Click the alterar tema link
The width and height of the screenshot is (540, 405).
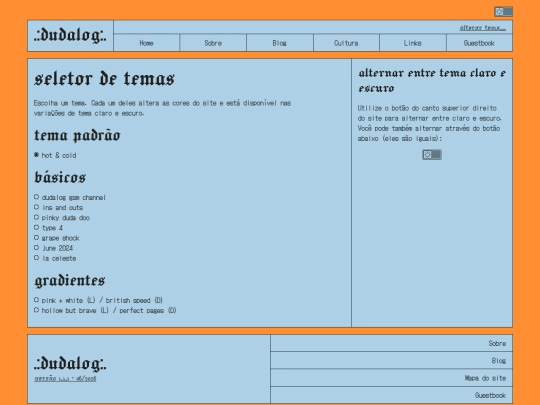pyautogui.click(x=482, y=28)
